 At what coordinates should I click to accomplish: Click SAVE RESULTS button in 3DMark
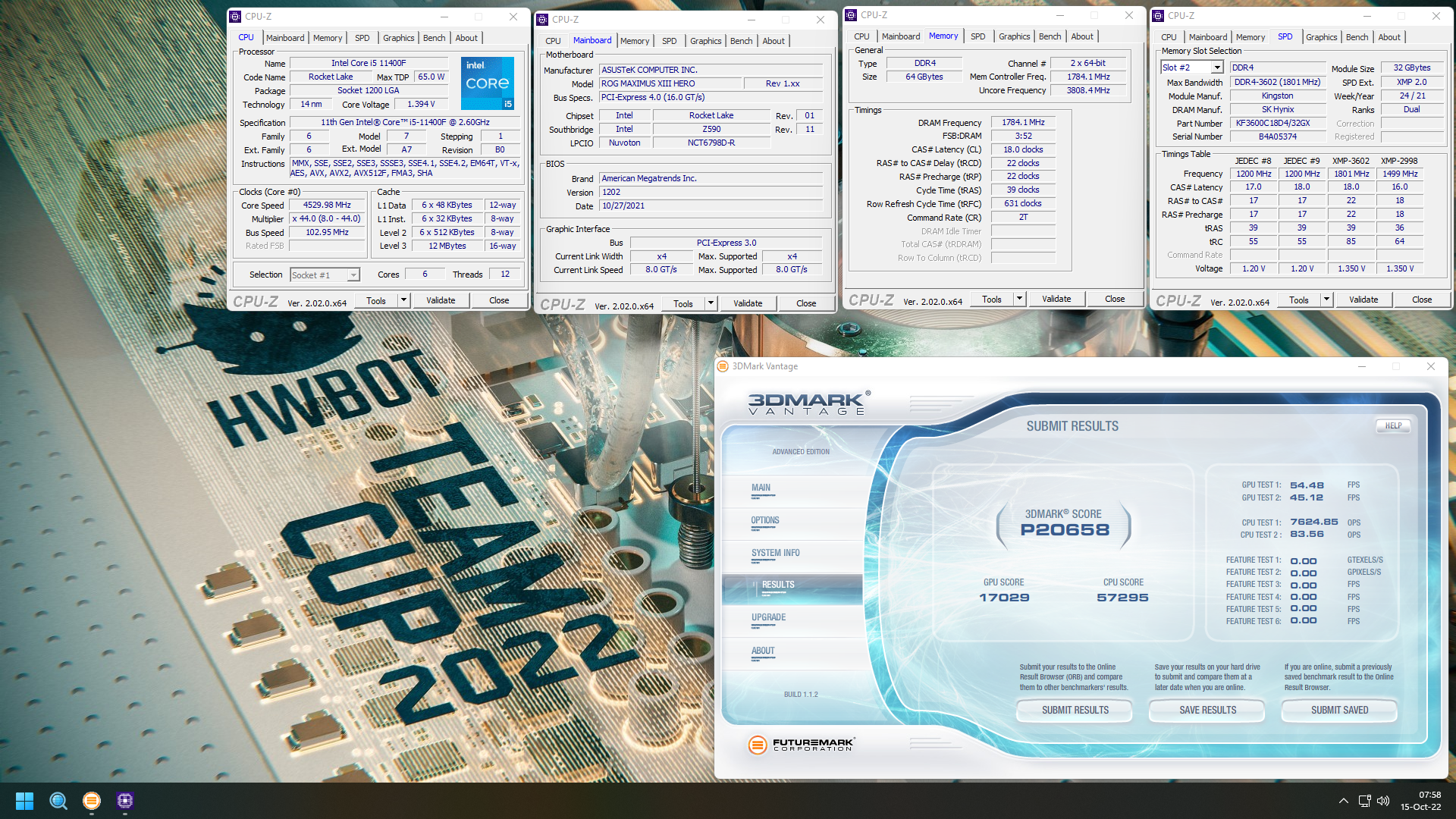[x=1207, y=711]
